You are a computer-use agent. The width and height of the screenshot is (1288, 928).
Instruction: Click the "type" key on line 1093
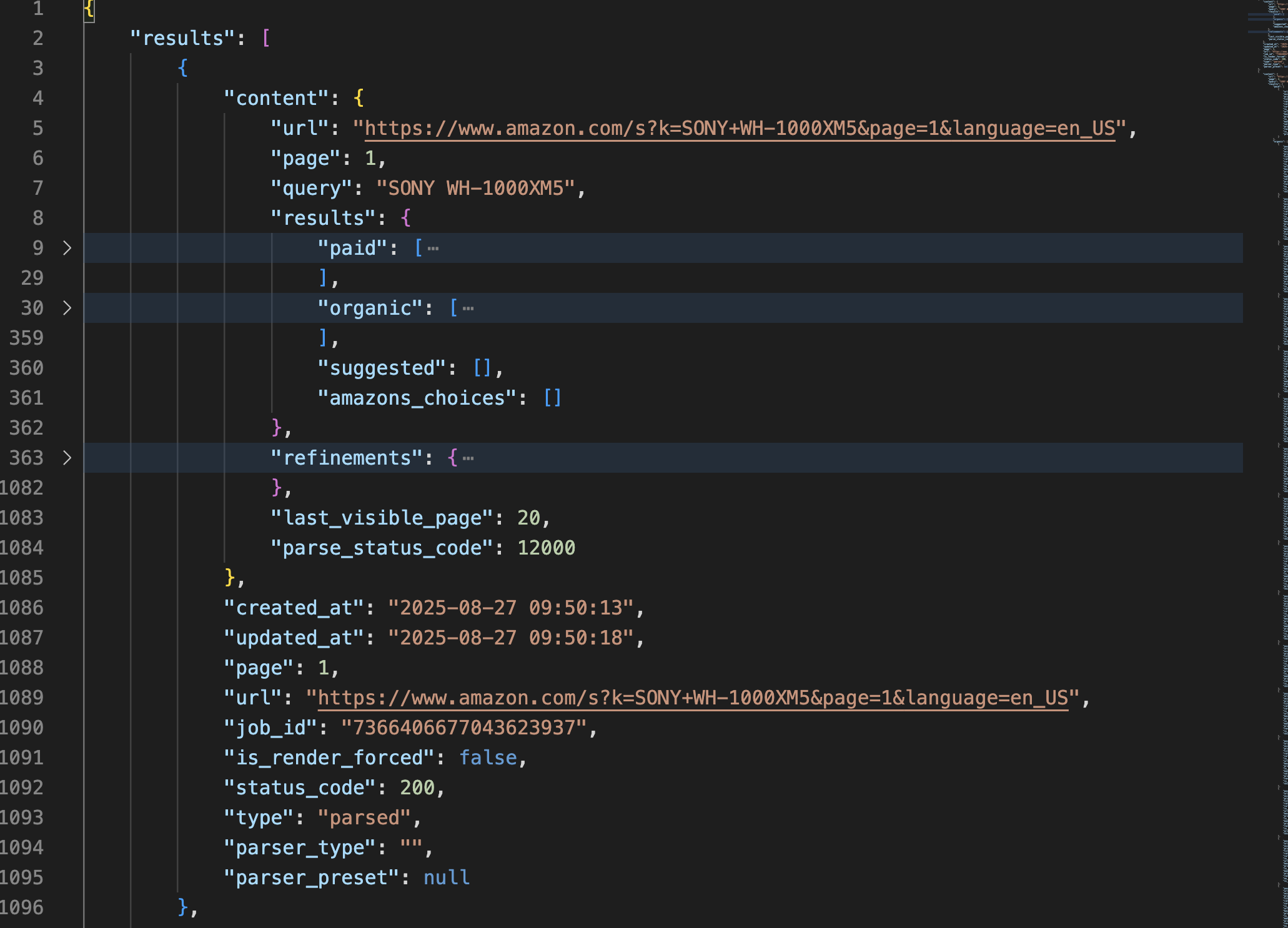pos(259,817)
